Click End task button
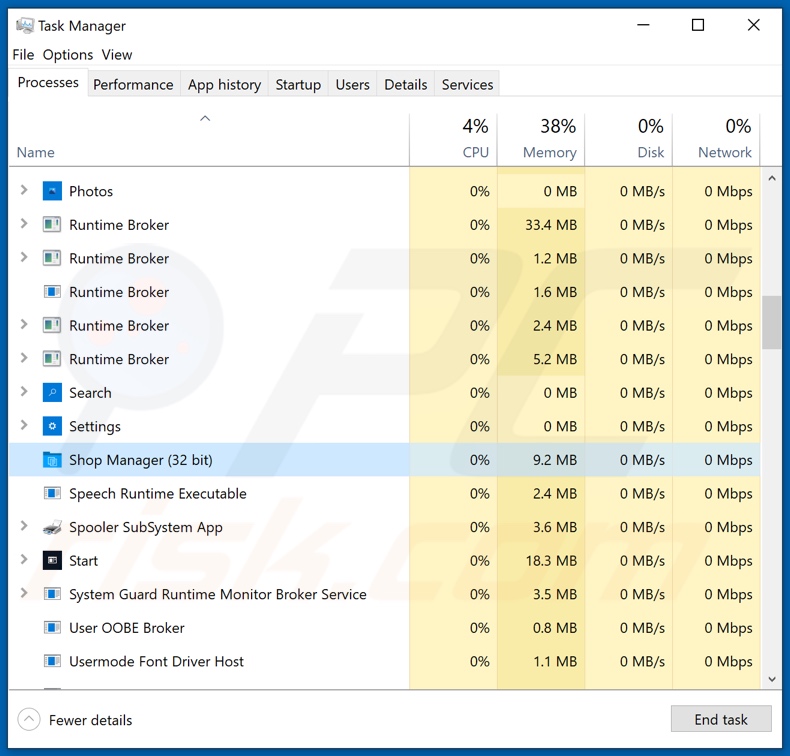 click(x=721, y=720)
